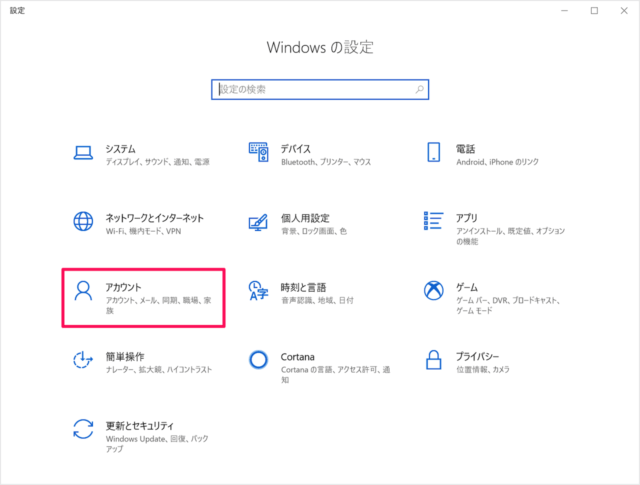
Task: Open ゲーム settings title
Action: pos(467,287)
